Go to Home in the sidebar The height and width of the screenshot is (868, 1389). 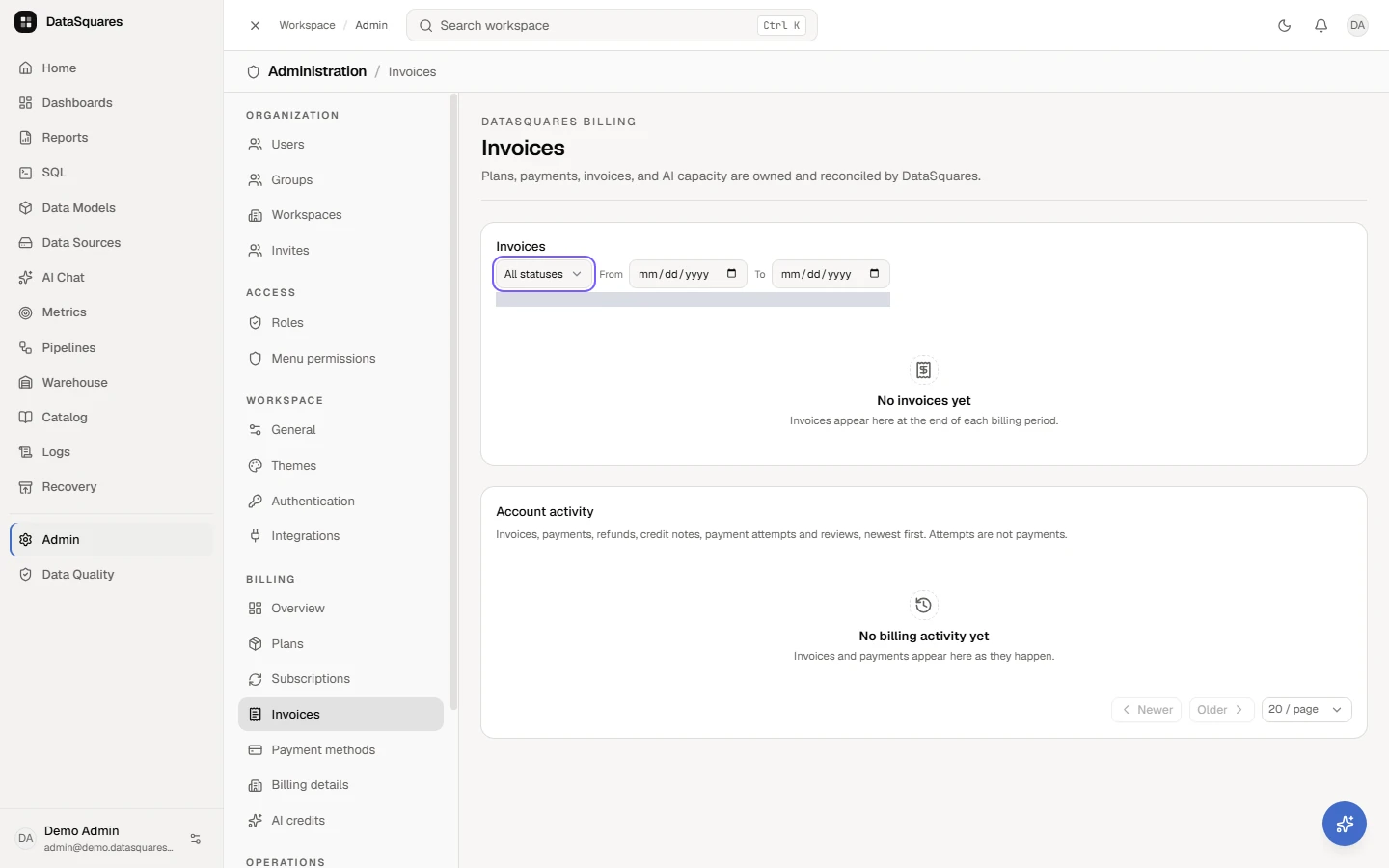pyautogui.click(x=112, y=68)
